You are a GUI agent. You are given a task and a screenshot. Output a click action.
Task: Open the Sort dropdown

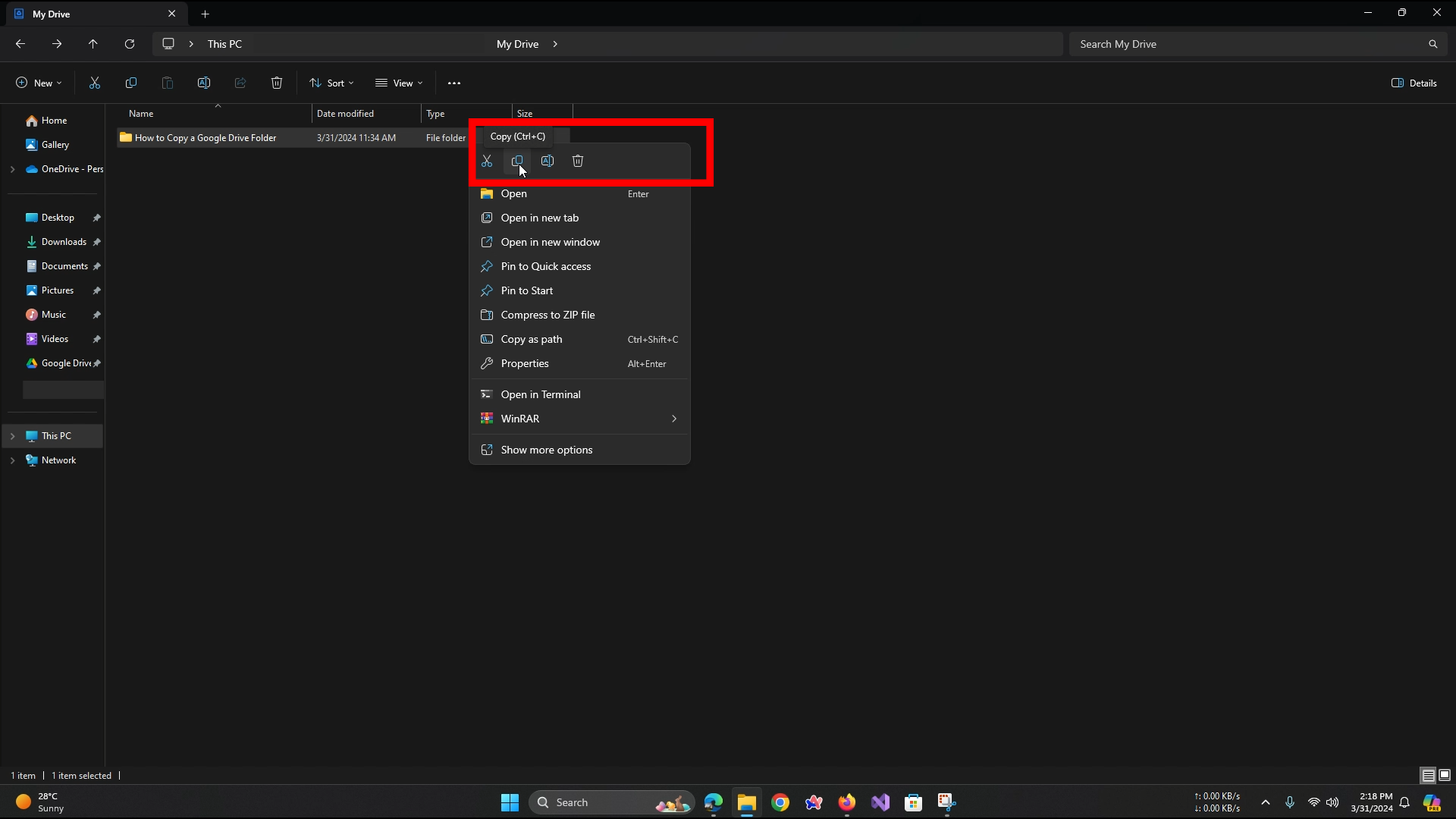tap(331, 83)
